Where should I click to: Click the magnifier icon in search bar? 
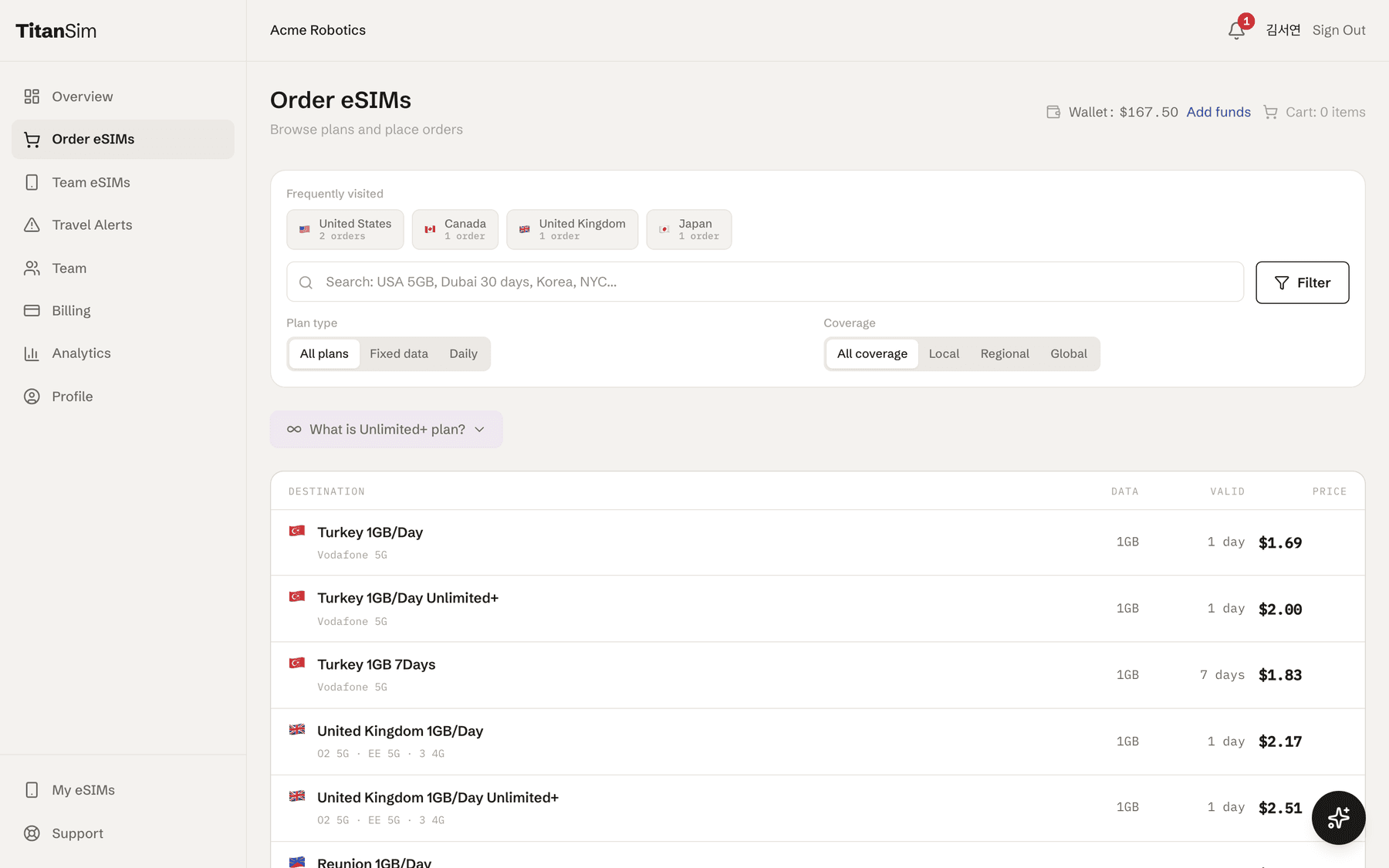tap(306, 282)
